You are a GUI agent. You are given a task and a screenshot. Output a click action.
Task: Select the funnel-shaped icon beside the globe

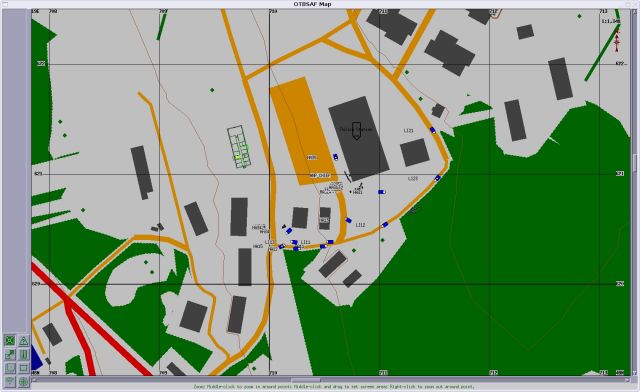10,382
